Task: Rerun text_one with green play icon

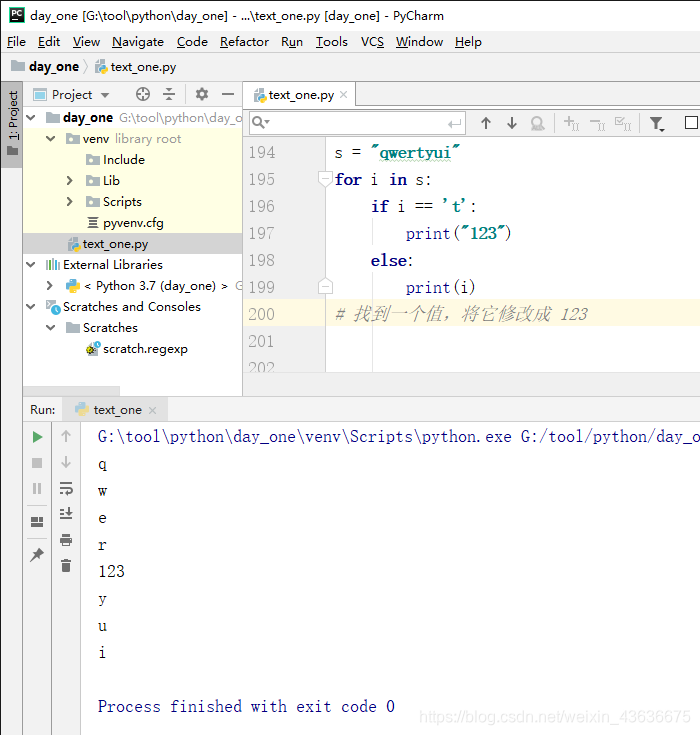Action: (37, 437)
